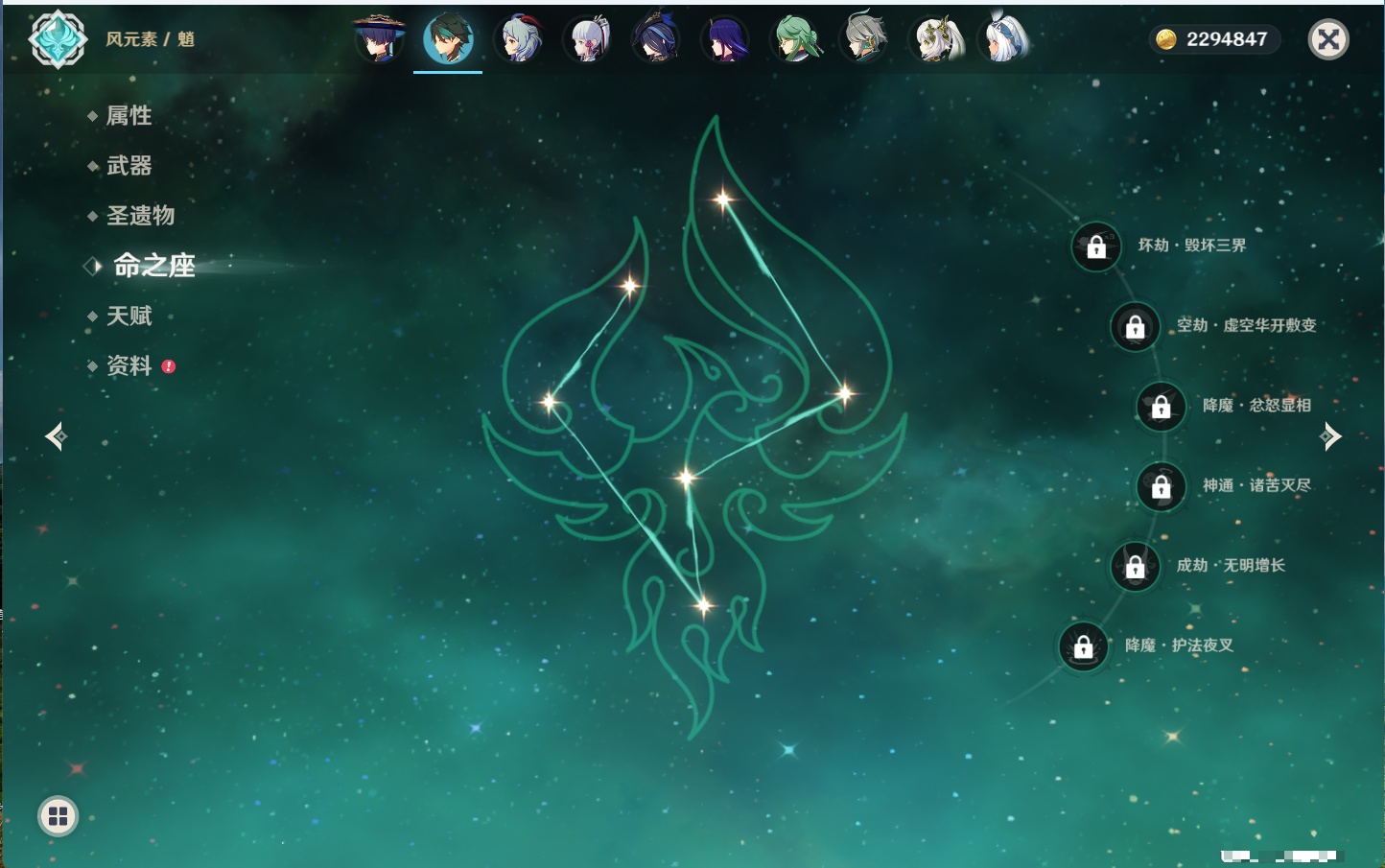Select the wide-hat Wanderer character avatar
1385x868 pixels.
(380, 39)
